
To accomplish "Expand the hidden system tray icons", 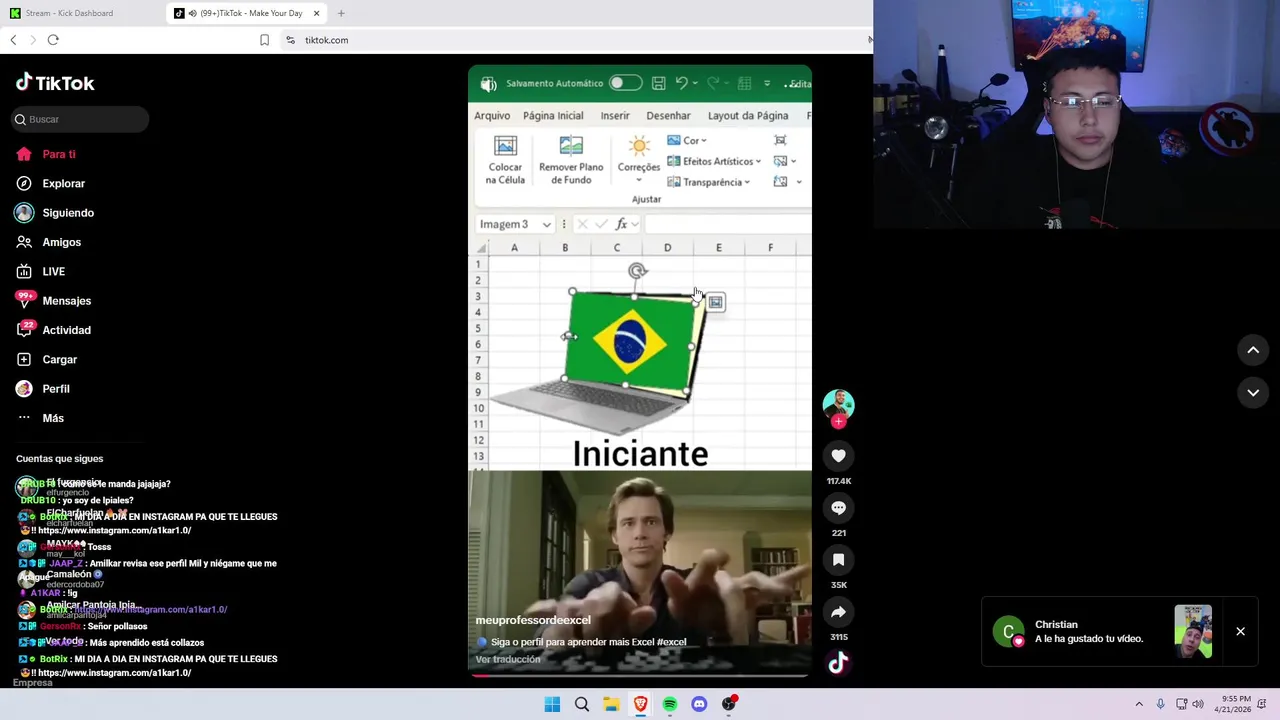I will 1138,704.
